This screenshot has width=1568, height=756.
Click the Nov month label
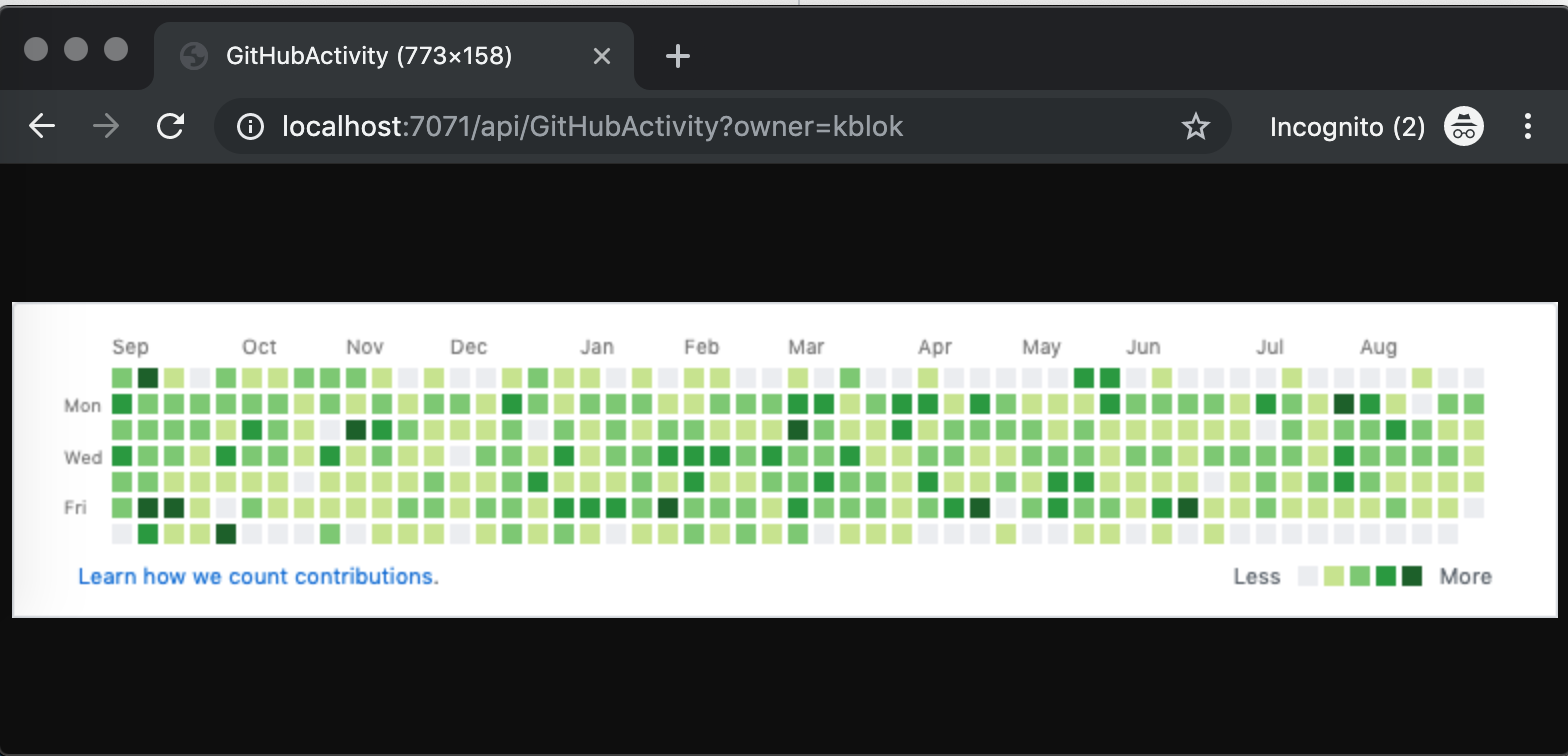tap(365, 347)
